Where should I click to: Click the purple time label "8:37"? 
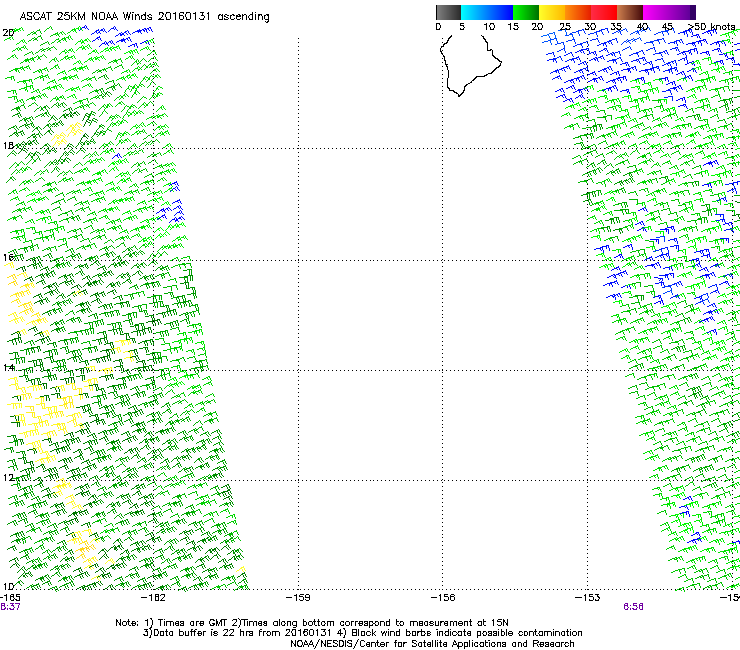click(x=10, y=607)
